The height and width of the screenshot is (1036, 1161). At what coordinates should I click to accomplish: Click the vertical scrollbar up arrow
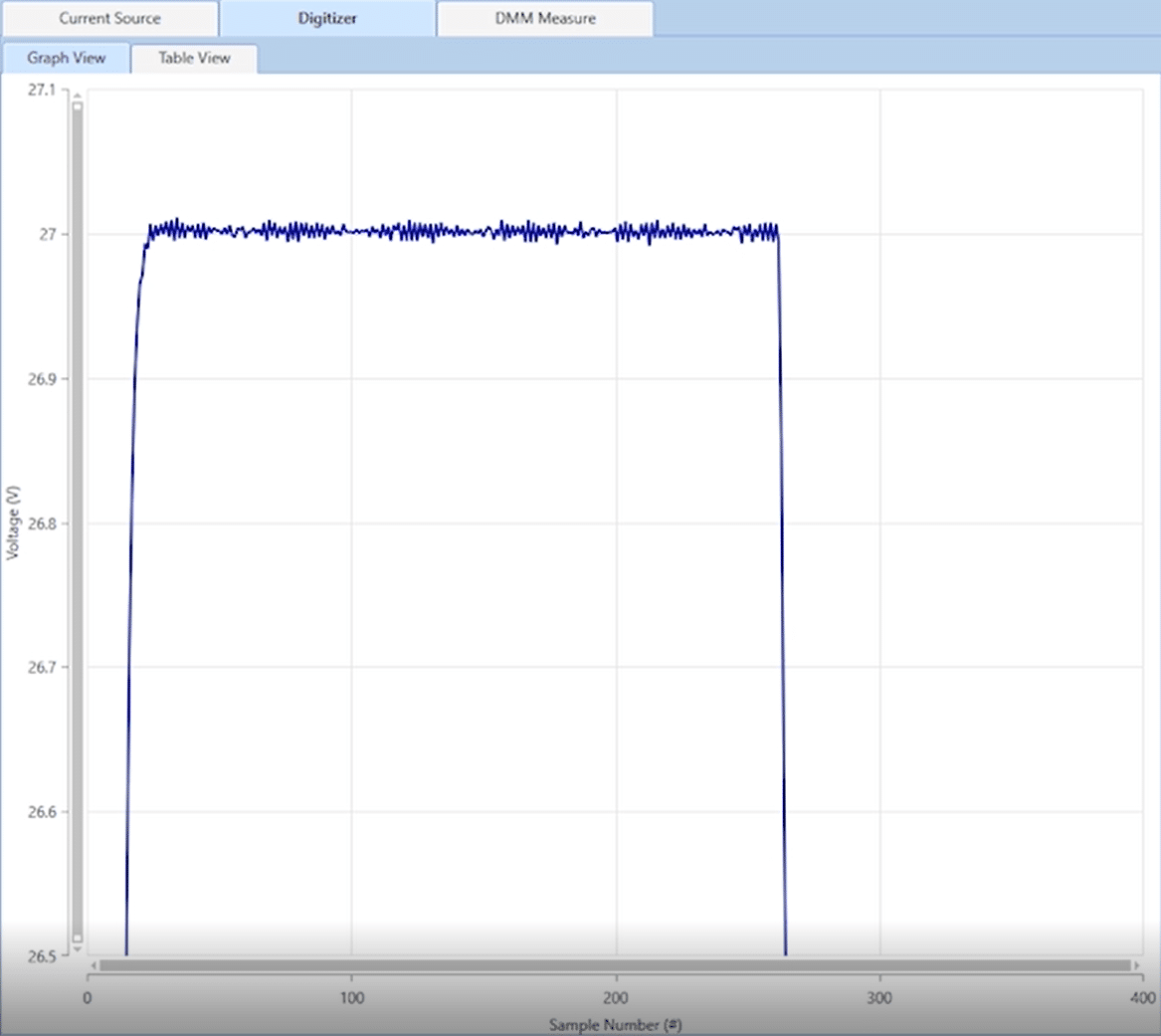coord(77,96)
